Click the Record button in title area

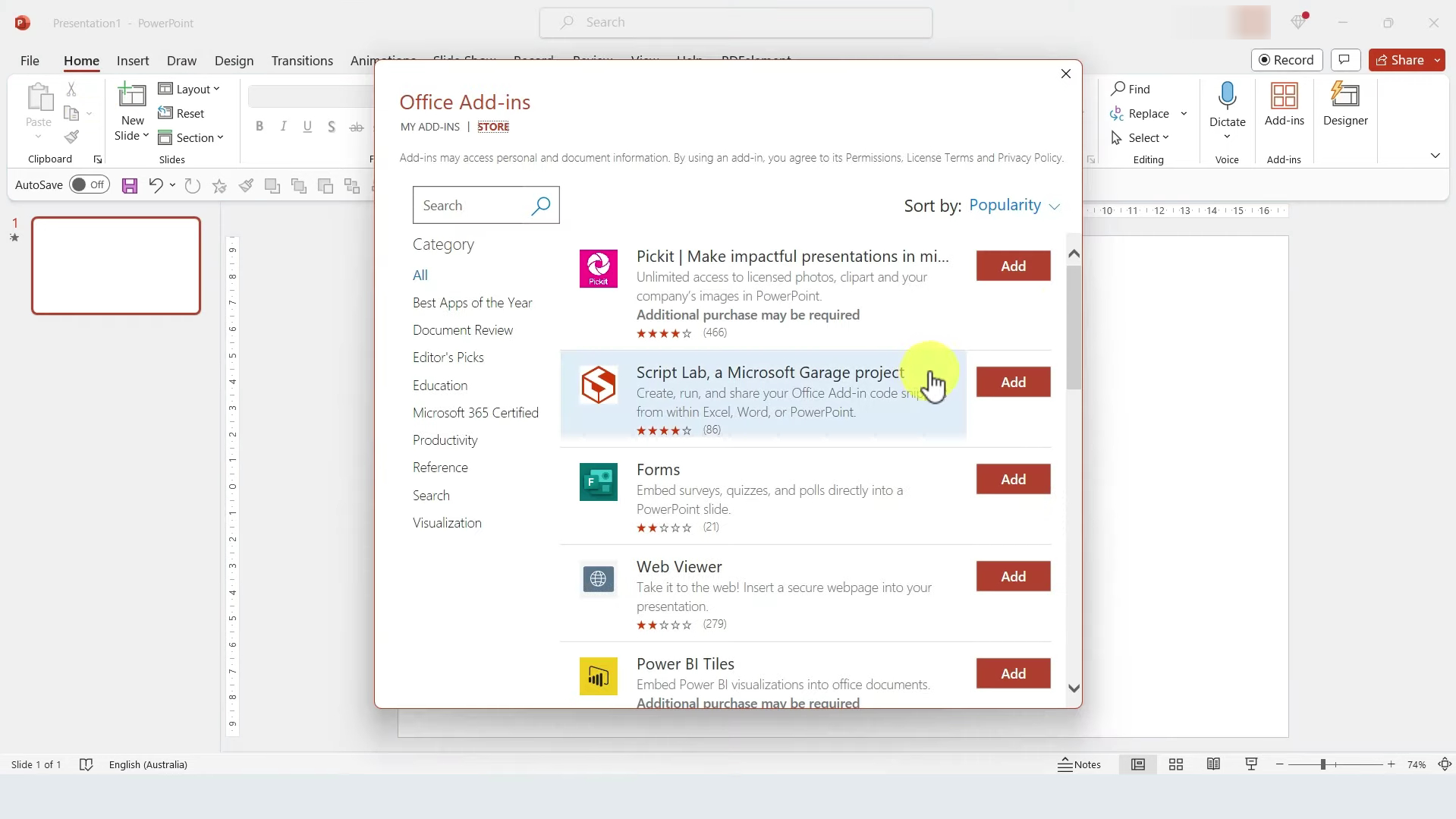pos(1287,60)
